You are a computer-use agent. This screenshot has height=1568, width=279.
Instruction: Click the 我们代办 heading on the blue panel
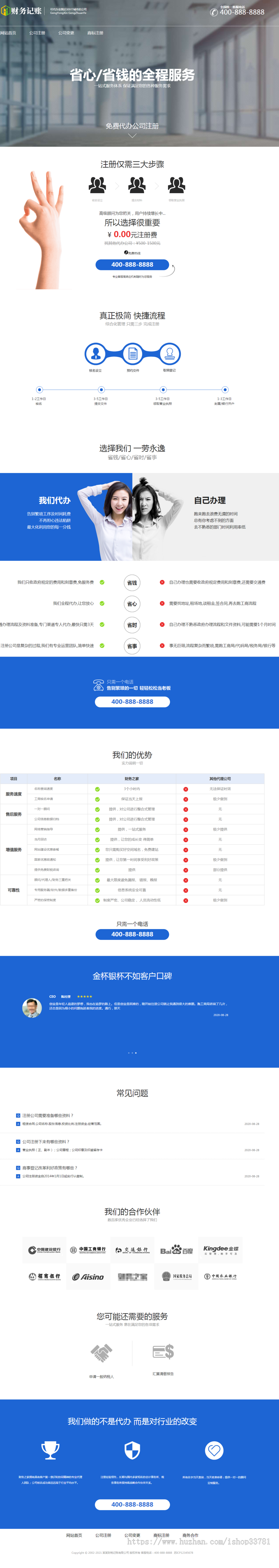pyautogui.click(x=55, y=500)
